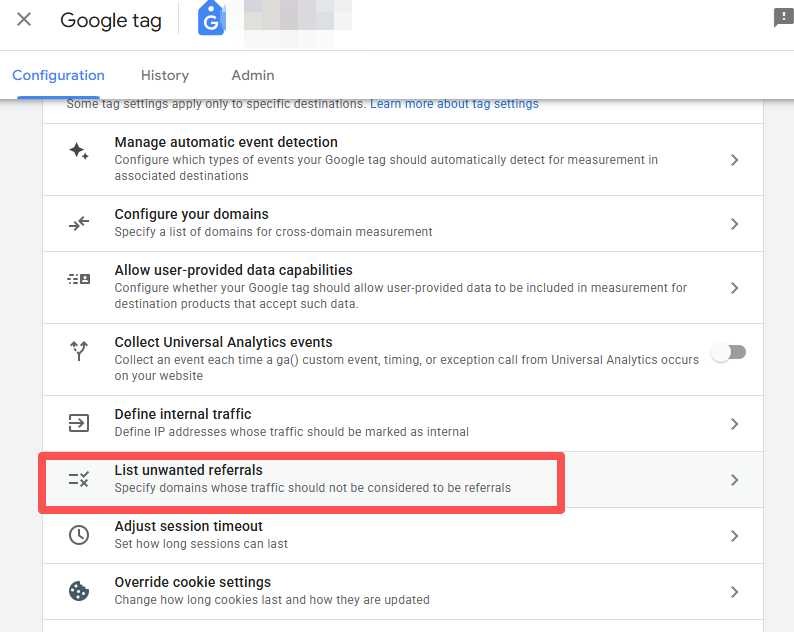This screenshot has height=632, width=794.
Task: Click the sparkle automatic event detection icon
Action: (79, 151)
